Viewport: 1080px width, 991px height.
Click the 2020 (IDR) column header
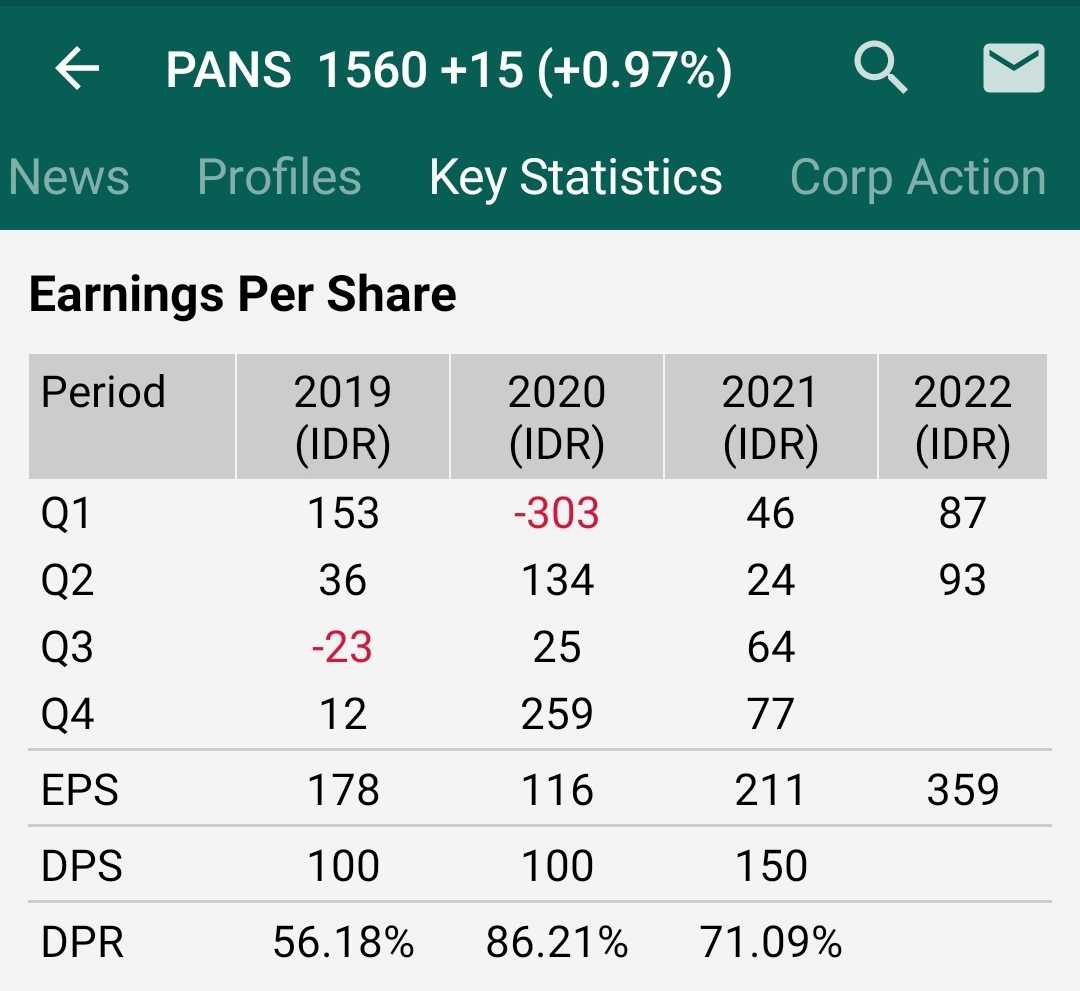[x=557, y=415]
